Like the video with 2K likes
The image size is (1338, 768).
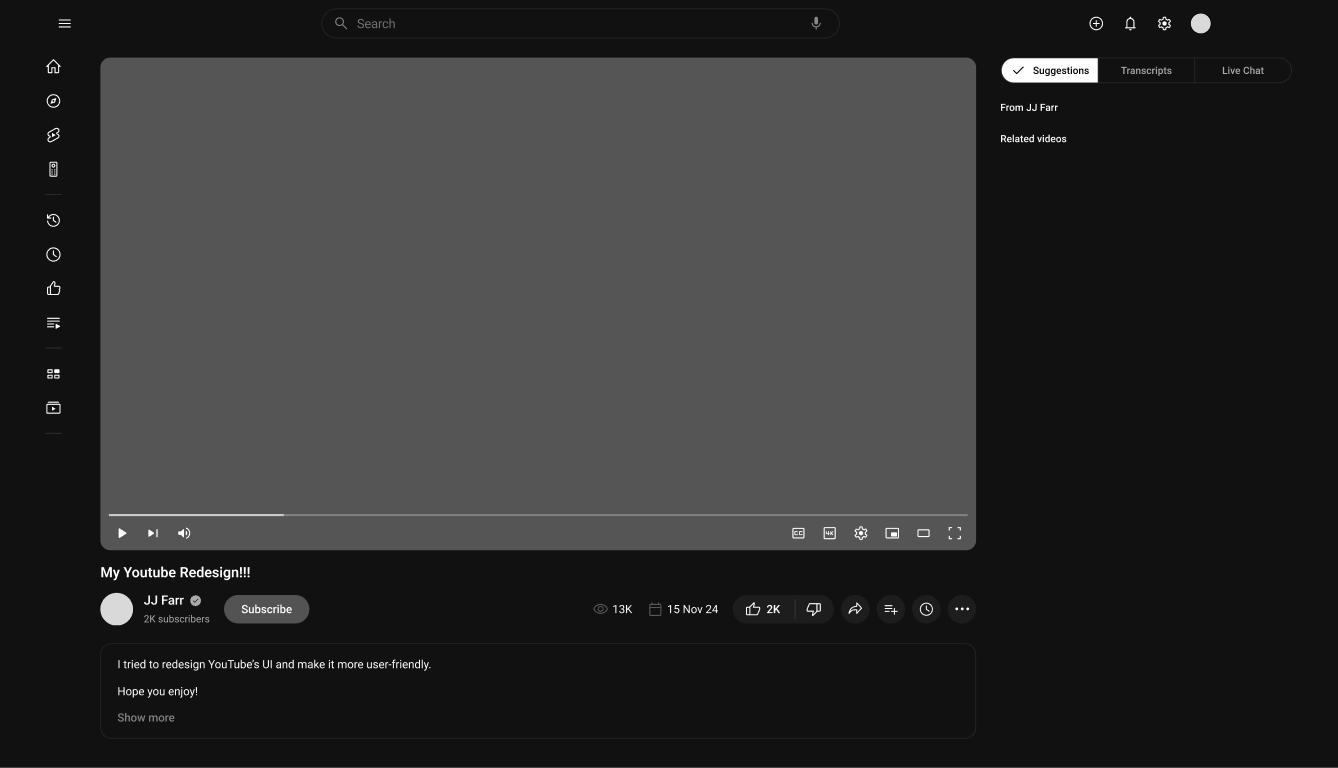point(764,609)
